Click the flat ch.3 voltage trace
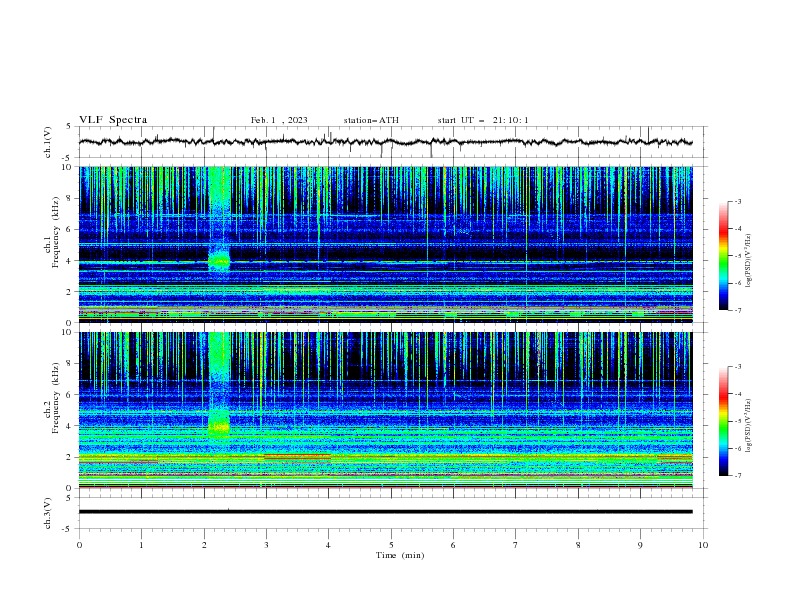This screenshot has height=612, width=792. [385, 512]
